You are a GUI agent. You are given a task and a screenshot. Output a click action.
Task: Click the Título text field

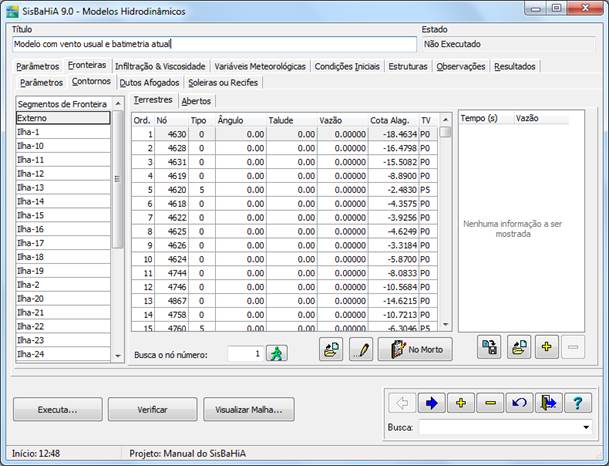214,44
